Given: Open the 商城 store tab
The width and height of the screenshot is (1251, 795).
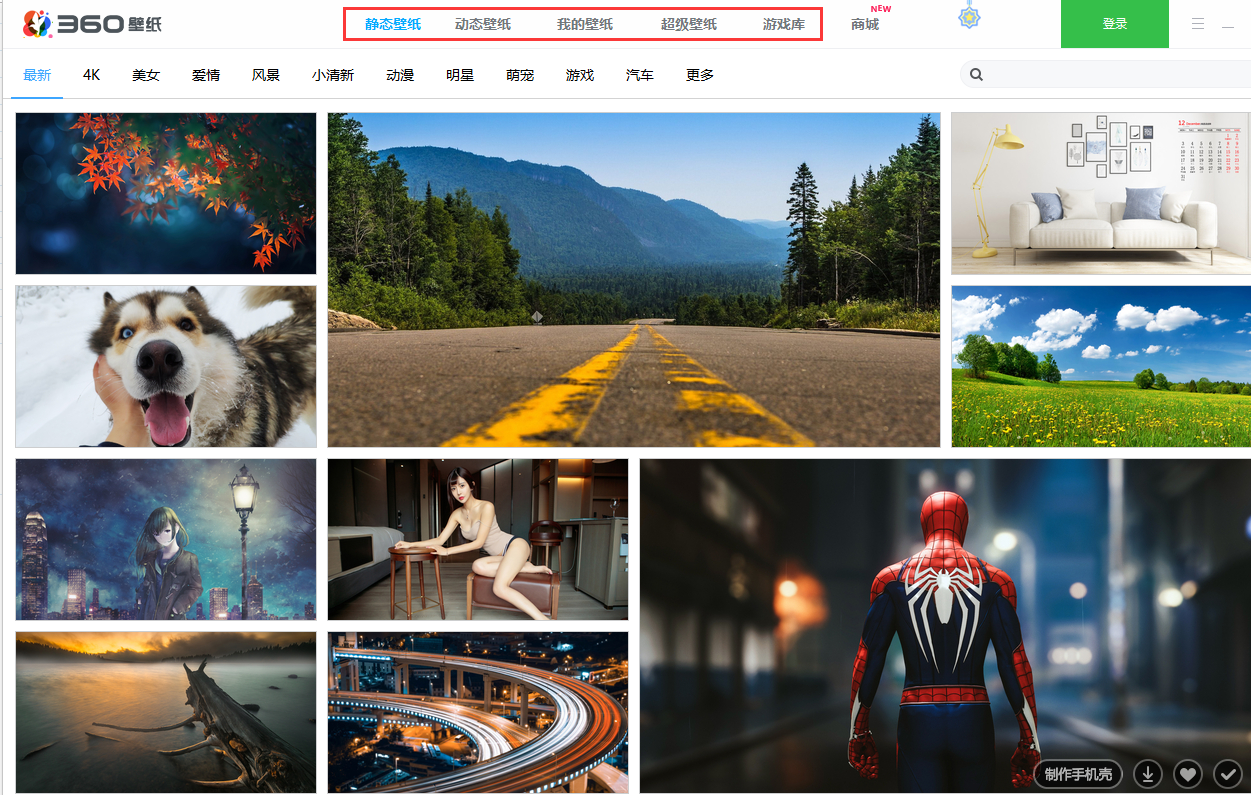Looking at the screenshot, I should [x=864, y=24].
